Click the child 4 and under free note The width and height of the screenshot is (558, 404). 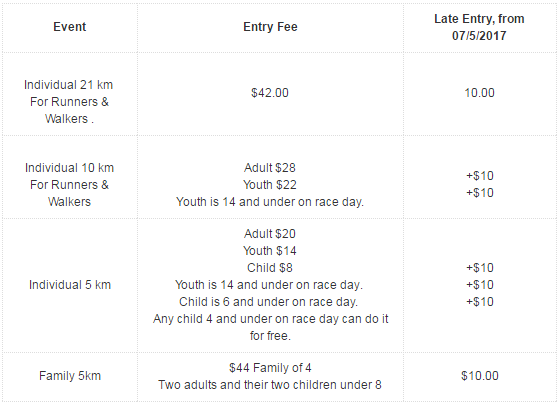point(270,327)
